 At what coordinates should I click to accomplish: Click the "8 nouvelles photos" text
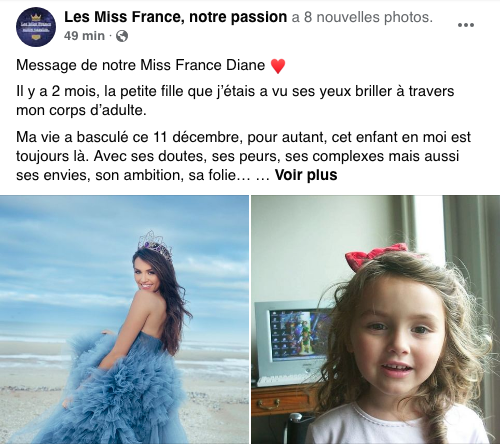pyautogui.click(x=368, y=17)
